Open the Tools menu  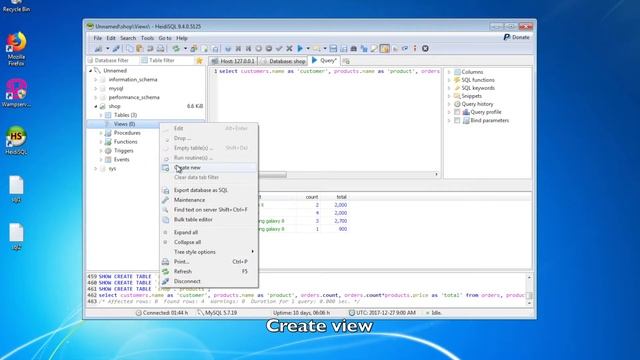[147, 38]
